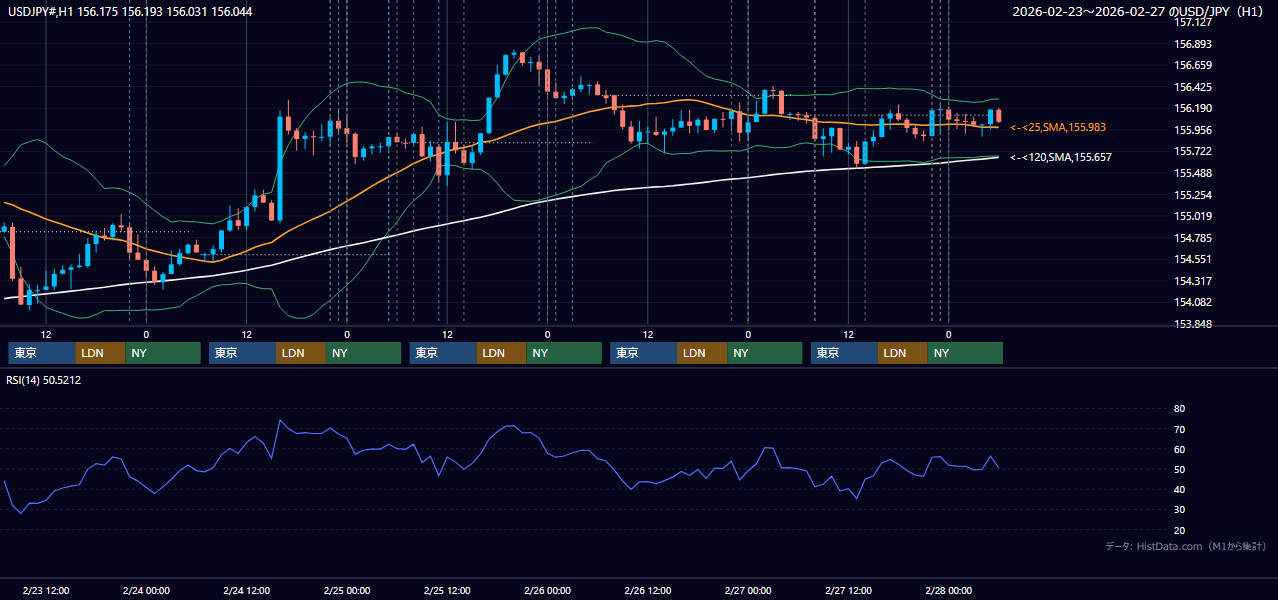
Task: Click the 2/27 12:00 date label
Action: click(x=848, y=591)
